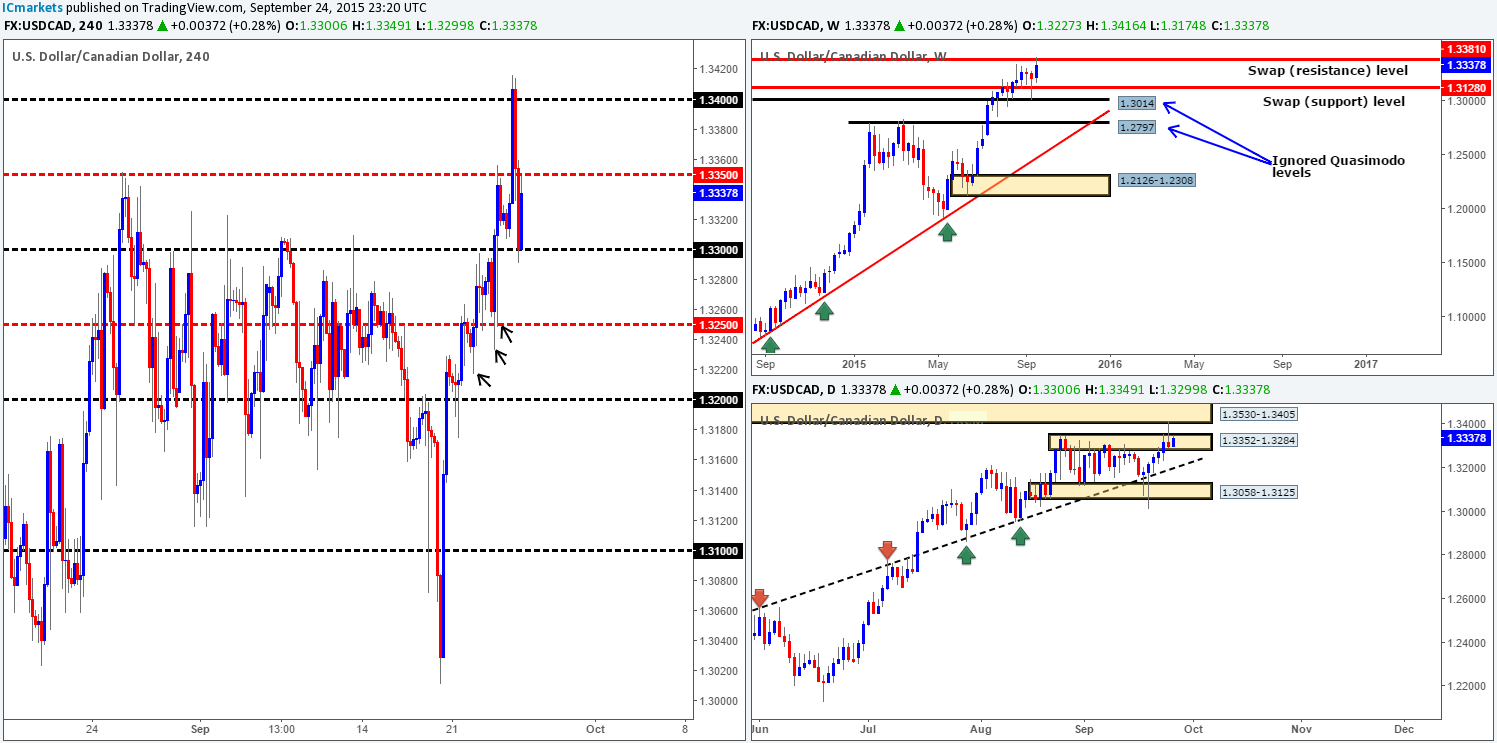Viewport: 1497px width, 743px height.
Task: Select the red 1.33810 price label on weekly chart
Action: click(1464, 48)
